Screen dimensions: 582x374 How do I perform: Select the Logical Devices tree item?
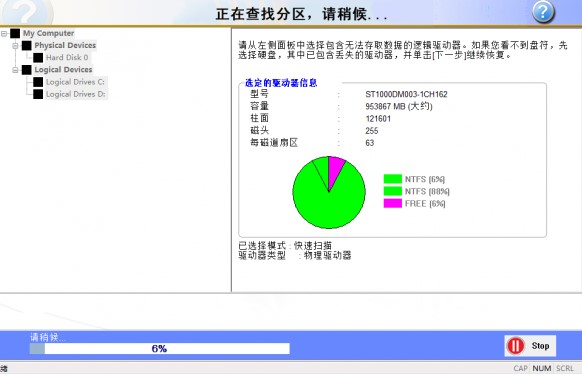[x=63, y=70]
